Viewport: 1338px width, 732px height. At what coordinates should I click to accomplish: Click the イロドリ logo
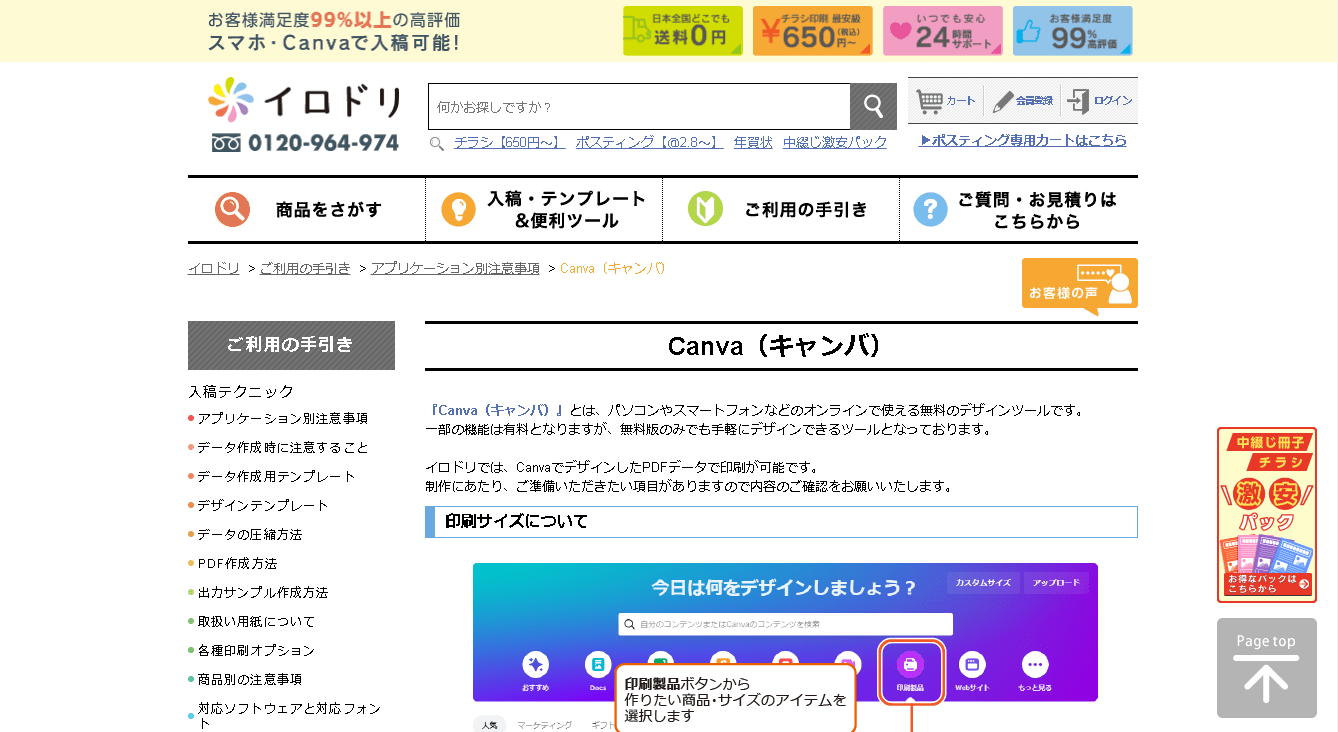[305, 101]
